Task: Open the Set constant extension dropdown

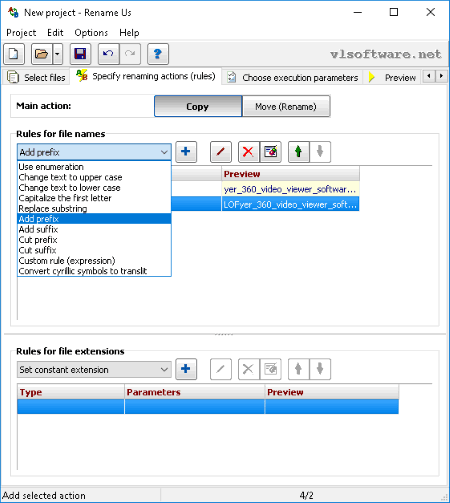Action: click(94, 370)
